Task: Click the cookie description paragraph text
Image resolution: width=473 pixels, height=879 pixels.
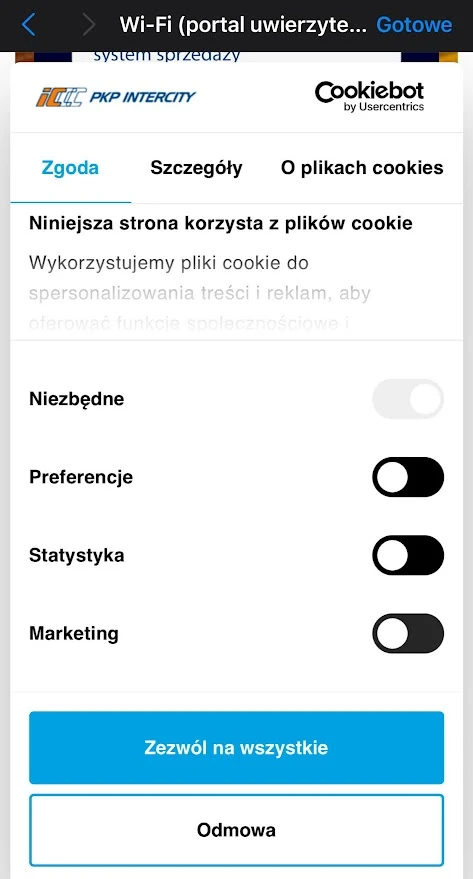Action: pyautogui.click(x=200, y=293)
